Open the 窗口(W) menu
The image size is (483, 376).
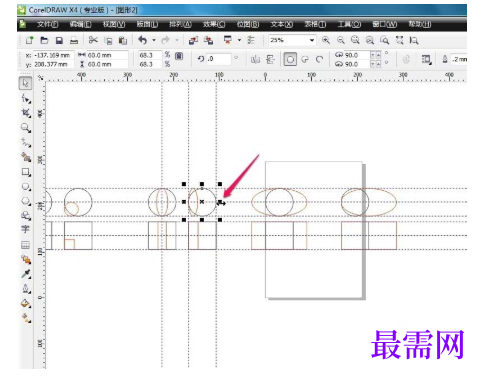tap(385, 24)
